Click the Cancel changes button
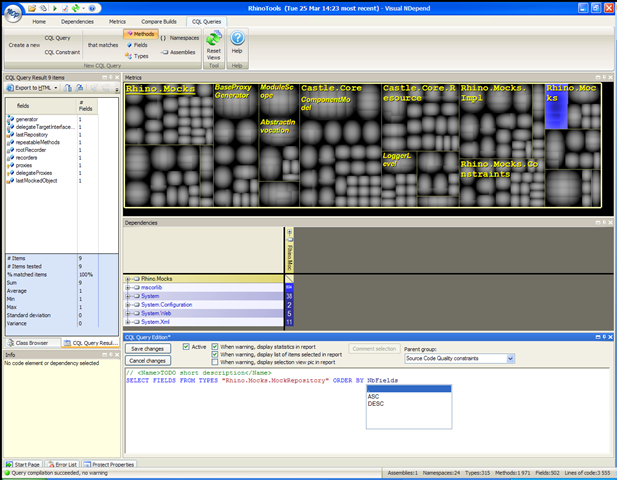The image size is (617, 480). point(148,360)
